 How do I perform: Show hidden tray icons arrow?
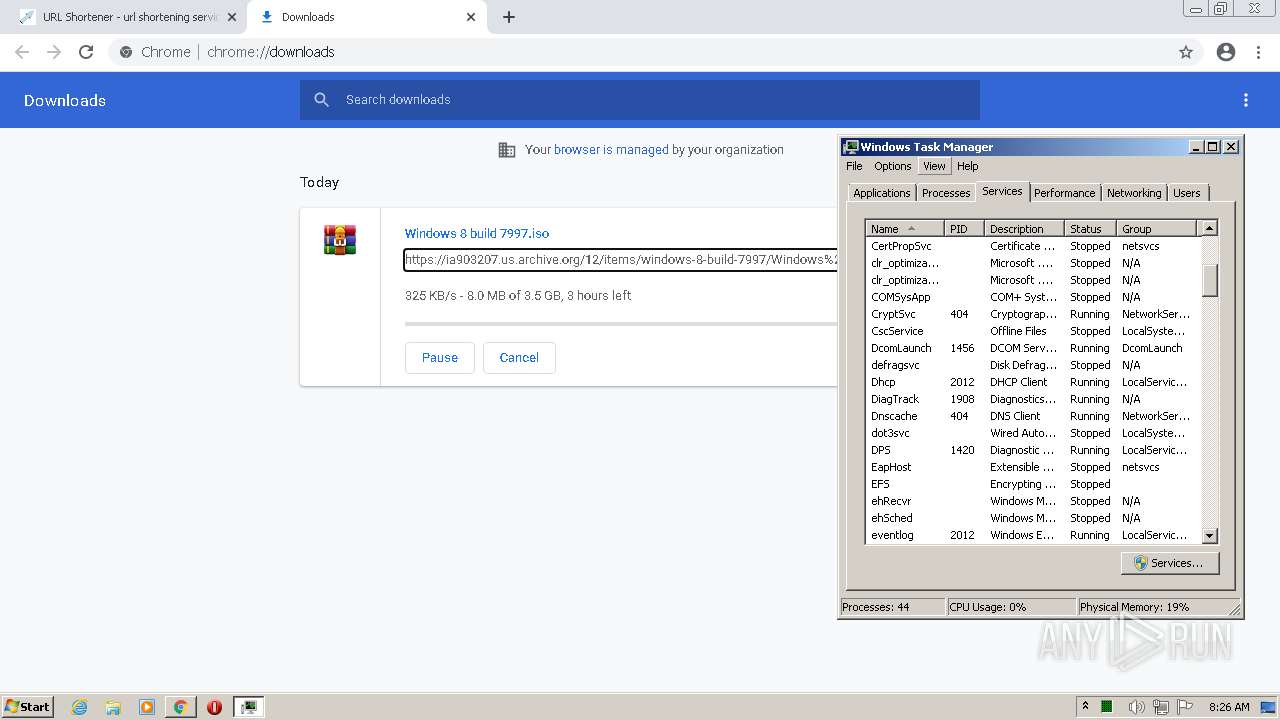[x=1085, y=706]
